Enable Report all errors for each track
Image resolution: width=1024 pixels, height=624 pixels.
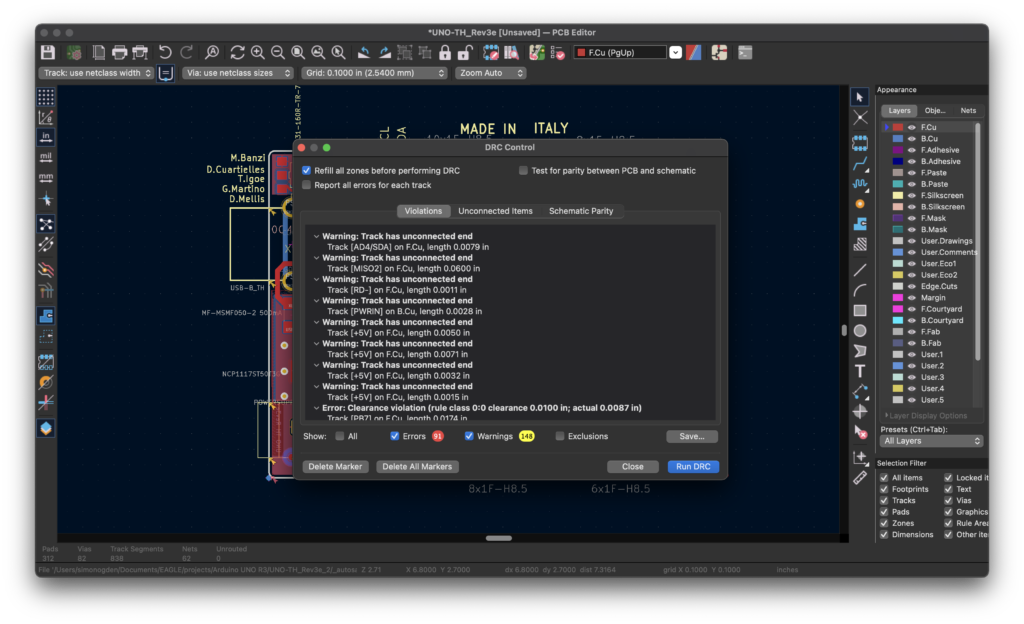coord(306,185)
